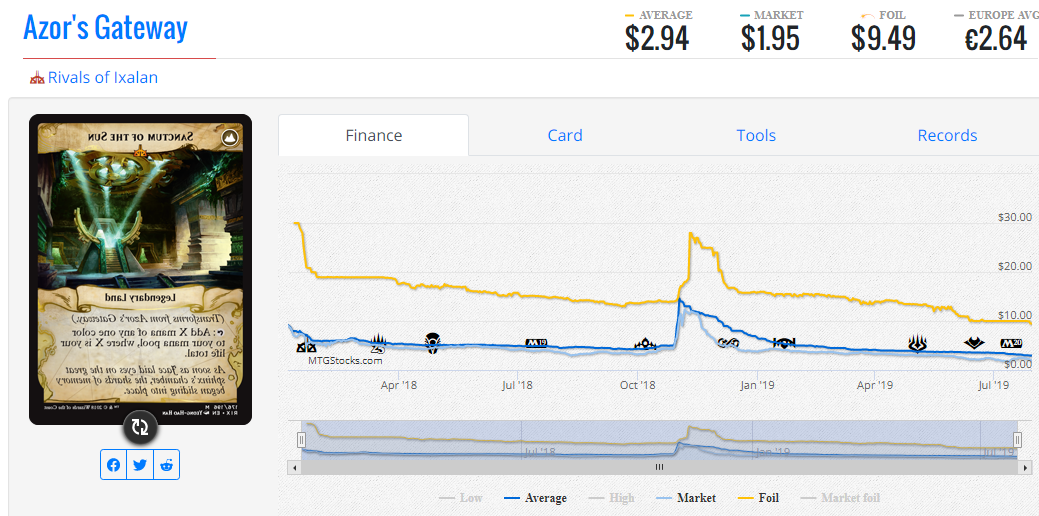Click the Apr '18 axis label
Screen dimensions: 1039x516
[x=399, y=384]
